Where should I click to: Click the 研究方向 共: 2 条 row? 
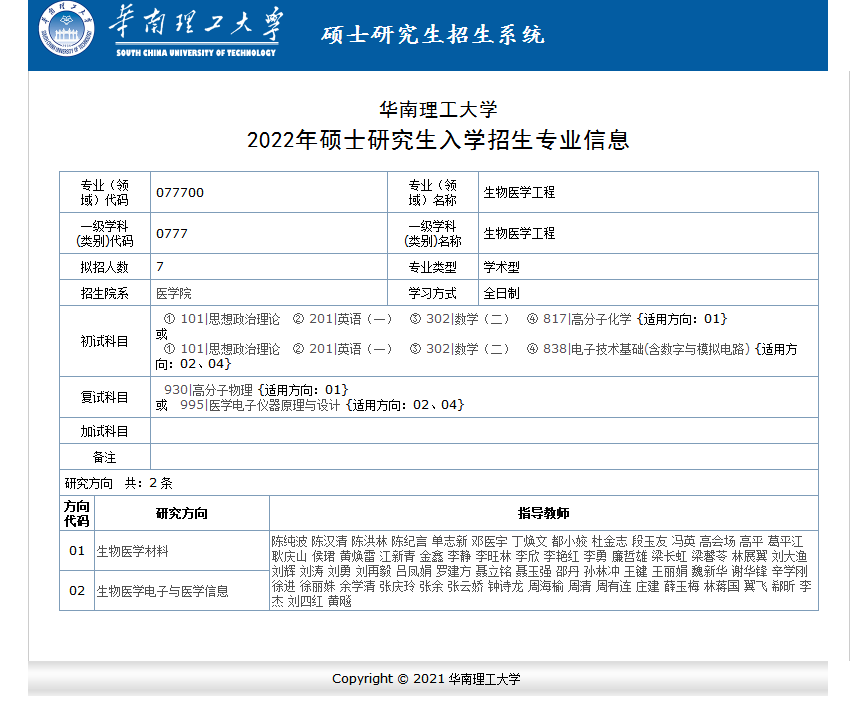(x=439, y=483)
